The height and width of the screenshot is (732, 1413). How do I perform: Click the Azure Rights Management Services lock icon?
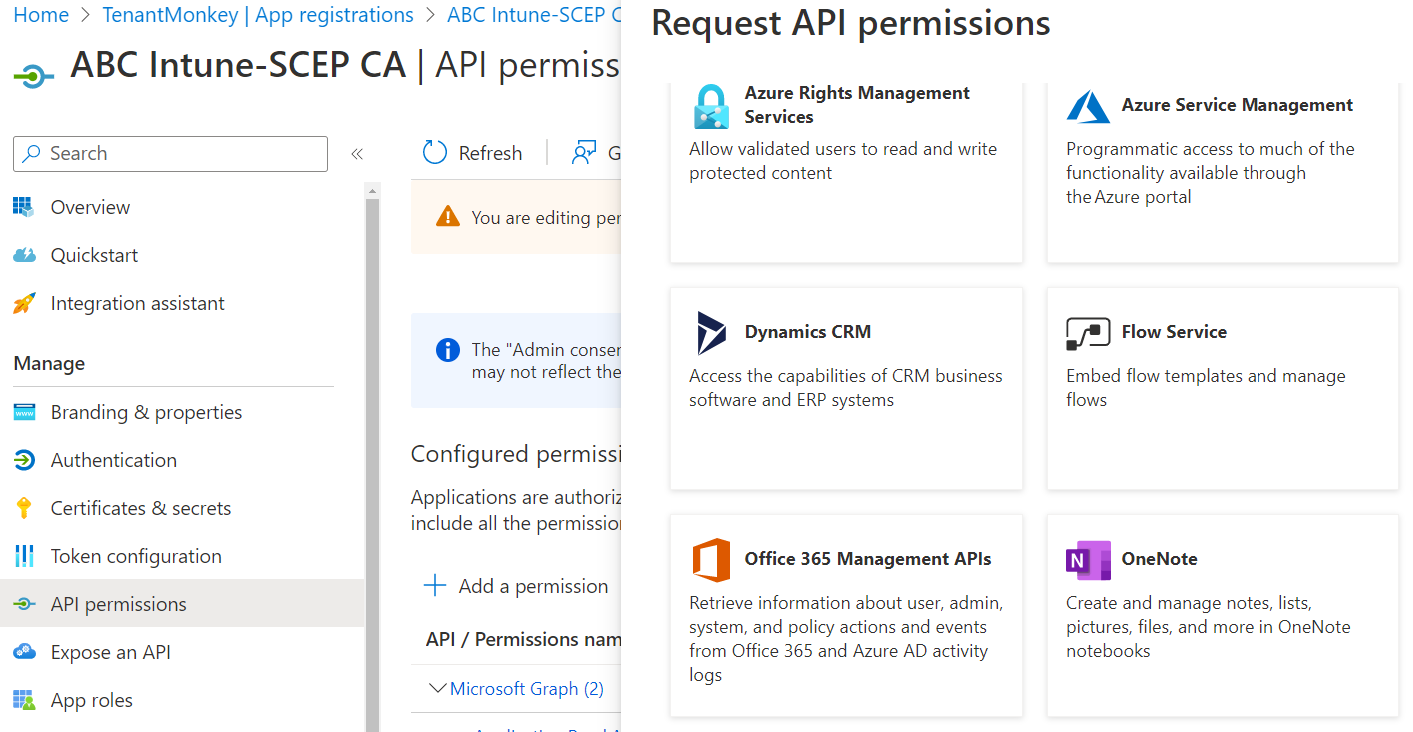(711, 106)
